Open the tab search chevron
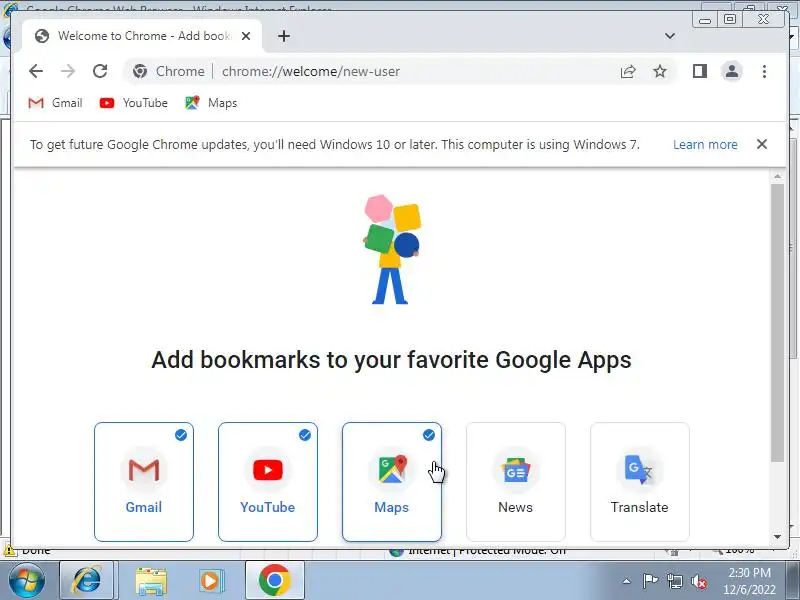Screen dimensions: 800x600 pos(670,36)
